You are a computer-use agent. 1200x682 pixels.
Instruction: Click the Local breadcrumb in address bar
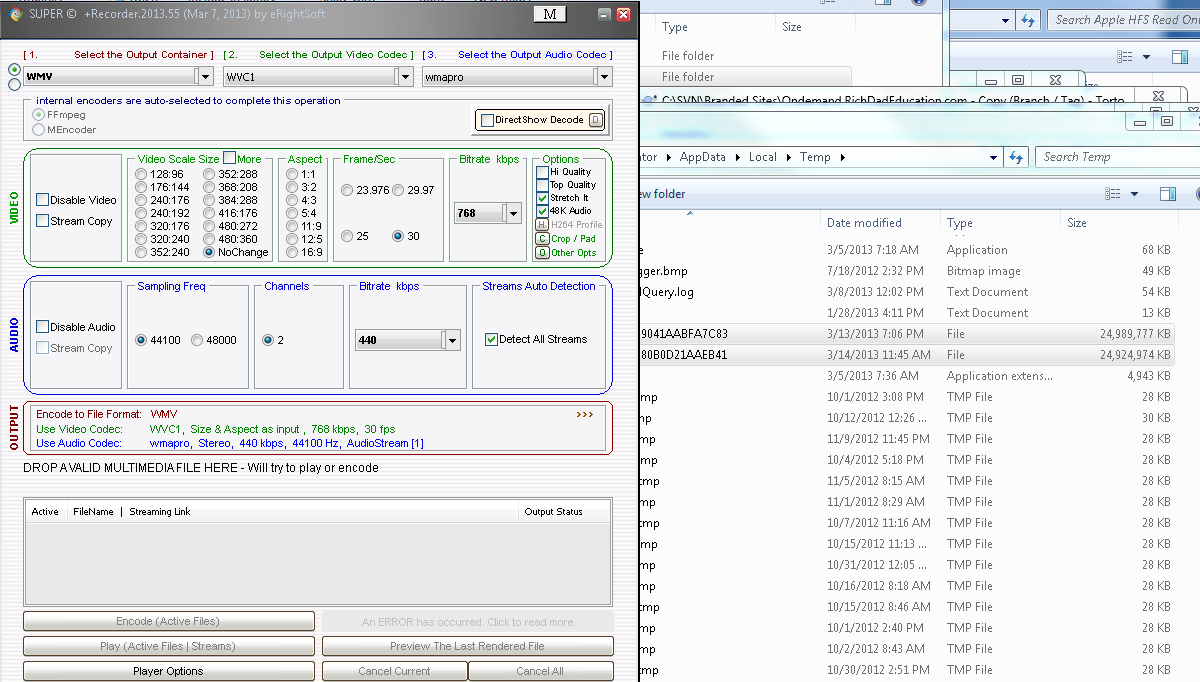point(762,157)
